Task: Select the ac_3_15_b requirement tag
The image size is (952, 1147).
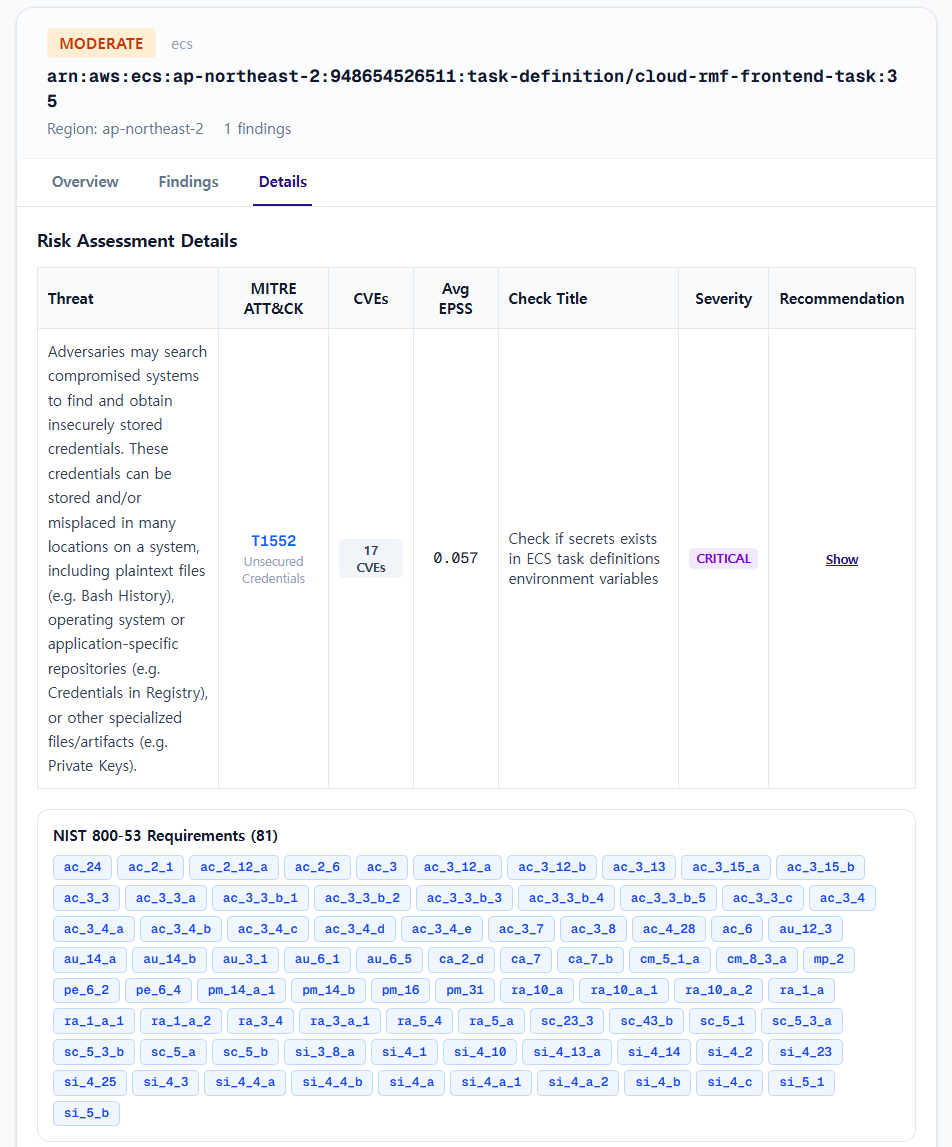Action: click(820, 867)
